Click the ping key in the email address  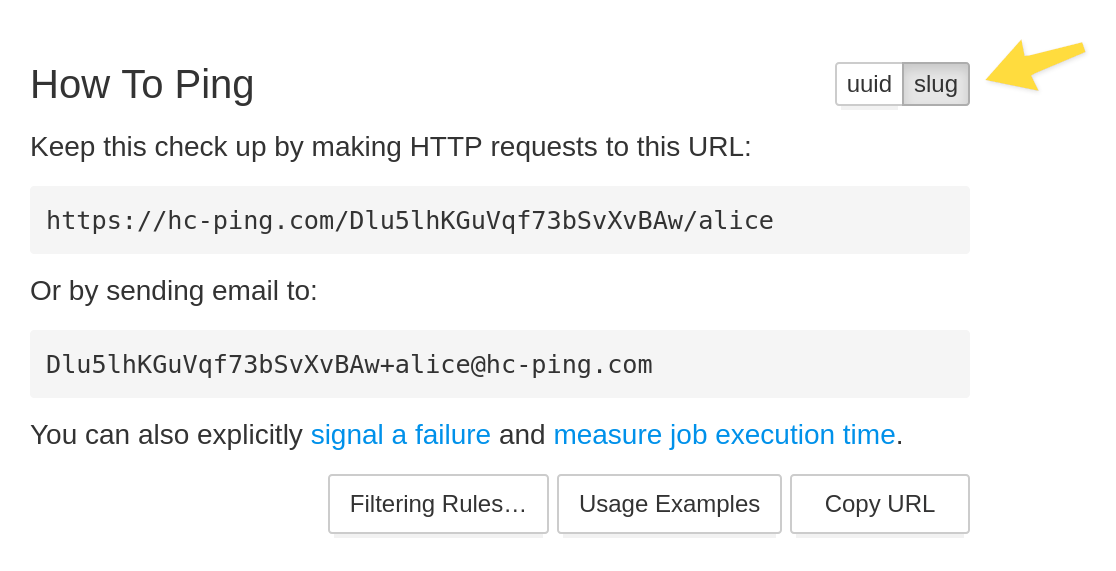point(212,365)
